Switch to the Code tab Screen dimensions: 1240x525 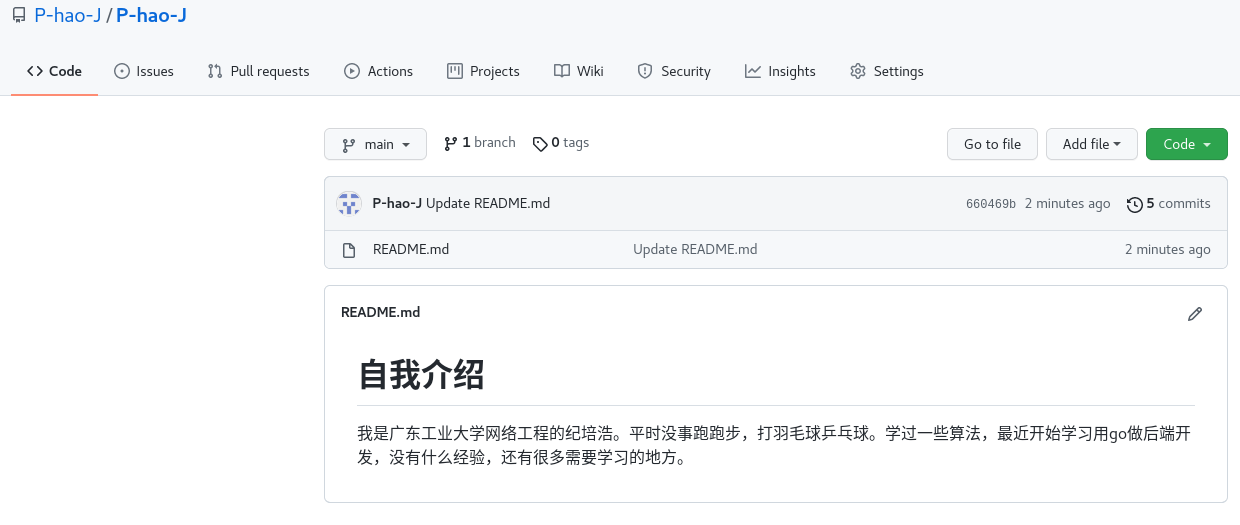tap(54, 71)
